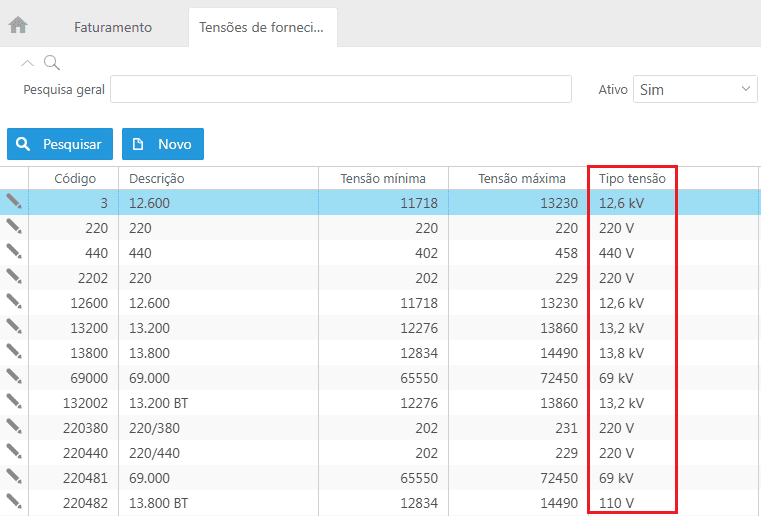Click the Tensão mínima column header

click(383, 178)
